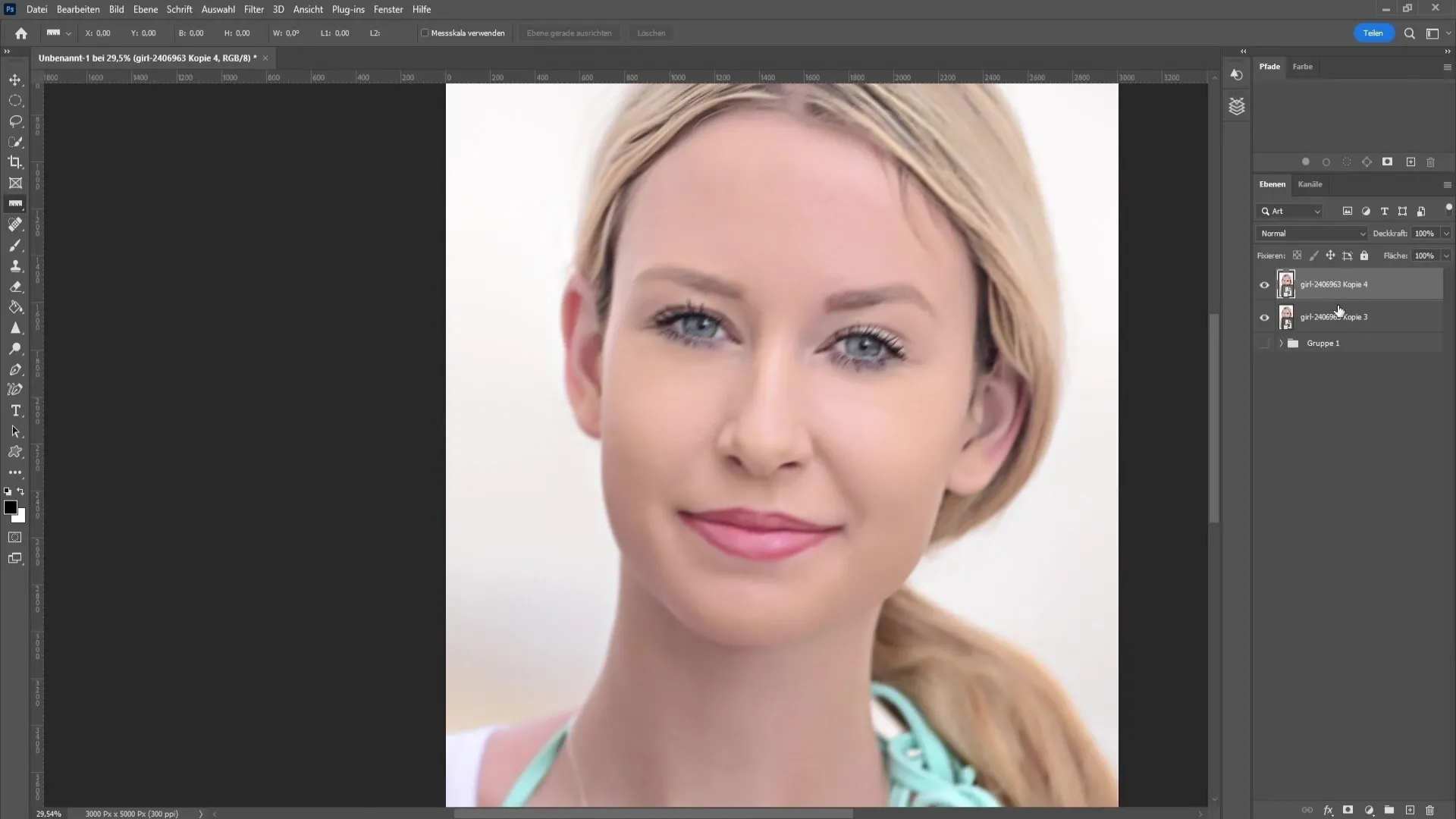Click Messskala verwenden button

coord(462,33)
